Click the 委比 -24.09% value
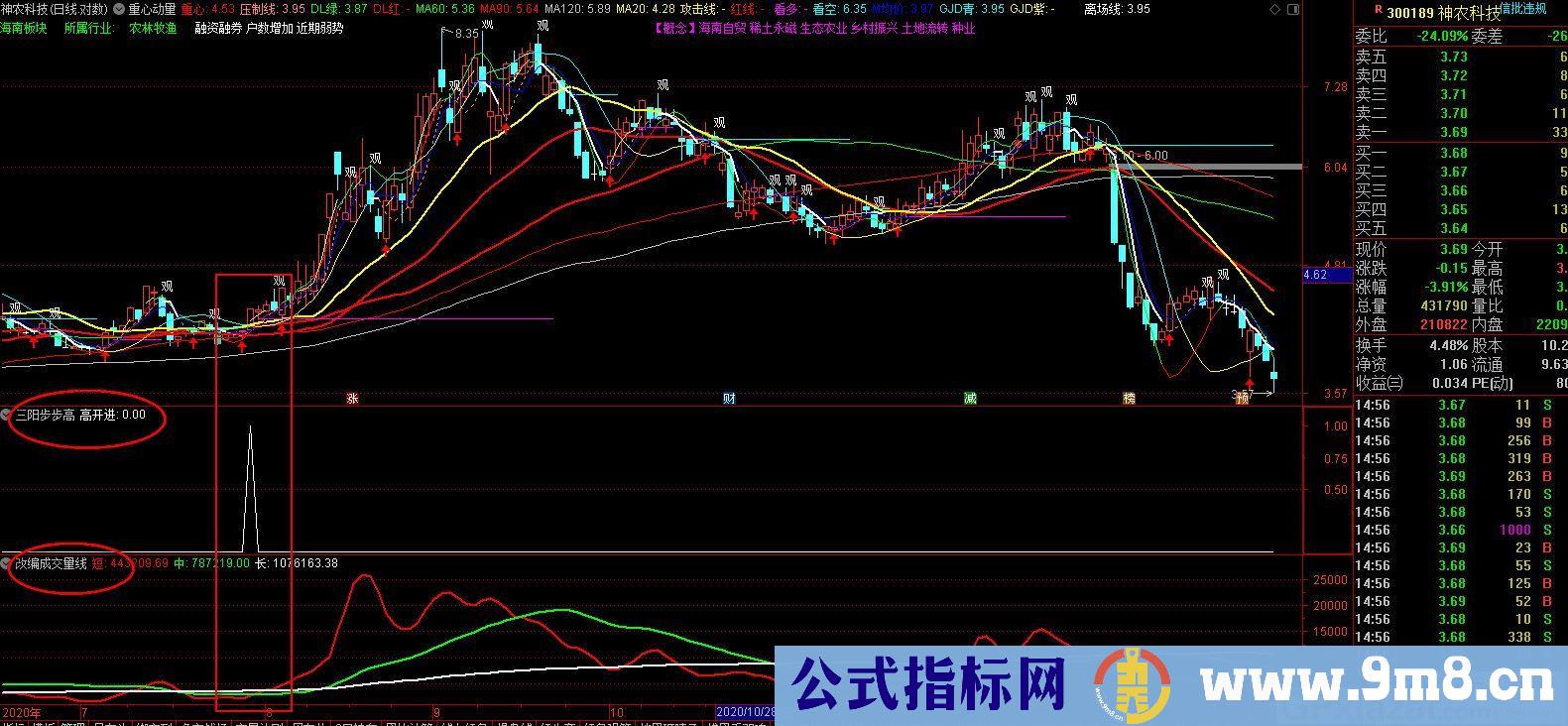Screen dimensions: 1568x726 (1440, 37)
